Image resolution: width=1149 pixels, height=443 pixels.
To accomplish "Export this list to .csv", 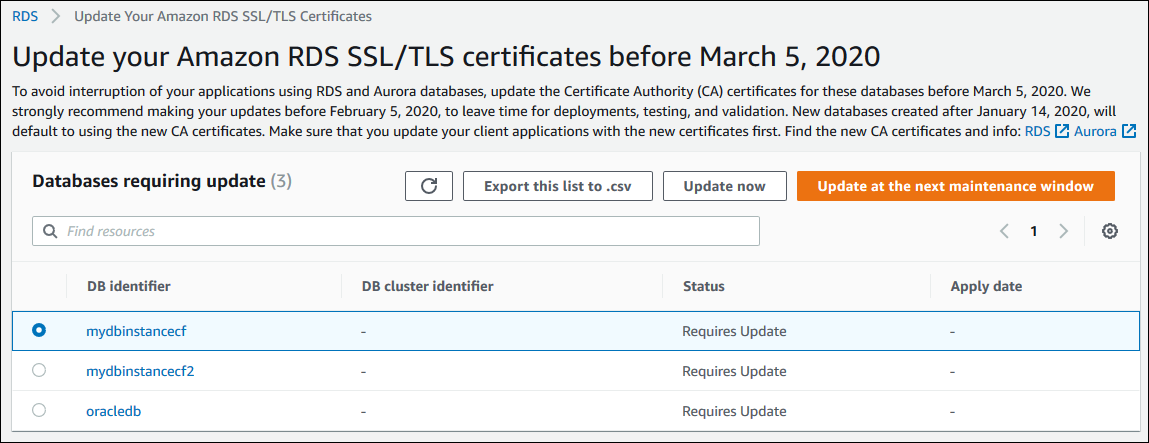I will pyautogui.click(x=557, y=186).
